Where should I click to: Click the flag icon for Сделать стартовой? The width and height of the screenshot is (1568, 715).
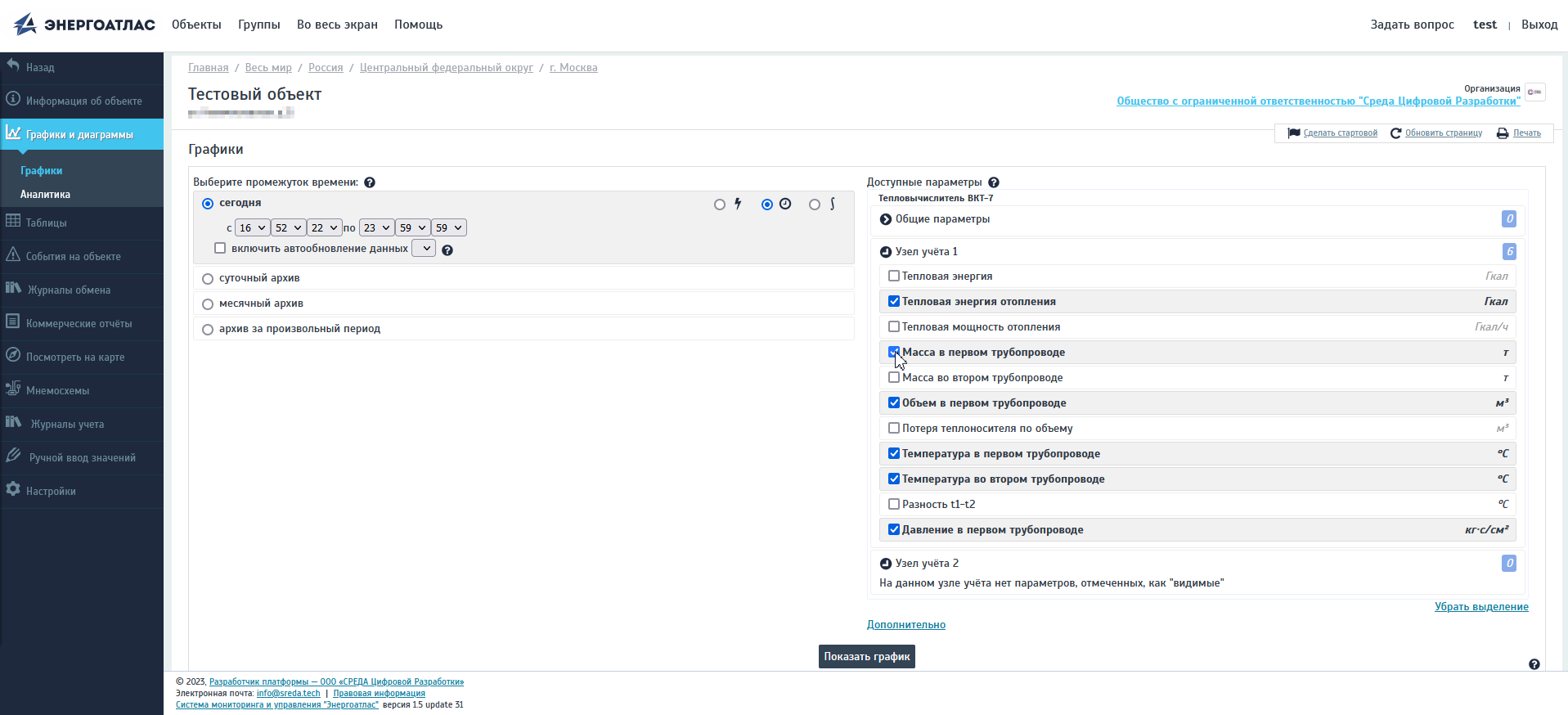click(x=1294, y=133)
